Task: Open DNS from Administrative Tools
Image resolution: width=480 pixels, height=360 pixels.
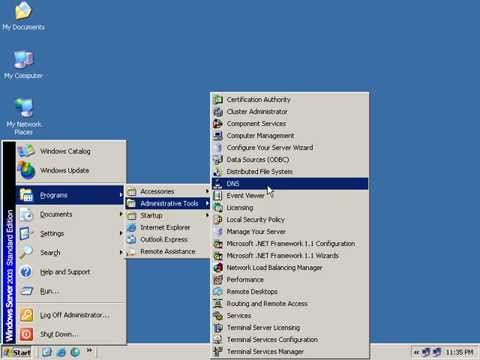Action: click(290, 183)
